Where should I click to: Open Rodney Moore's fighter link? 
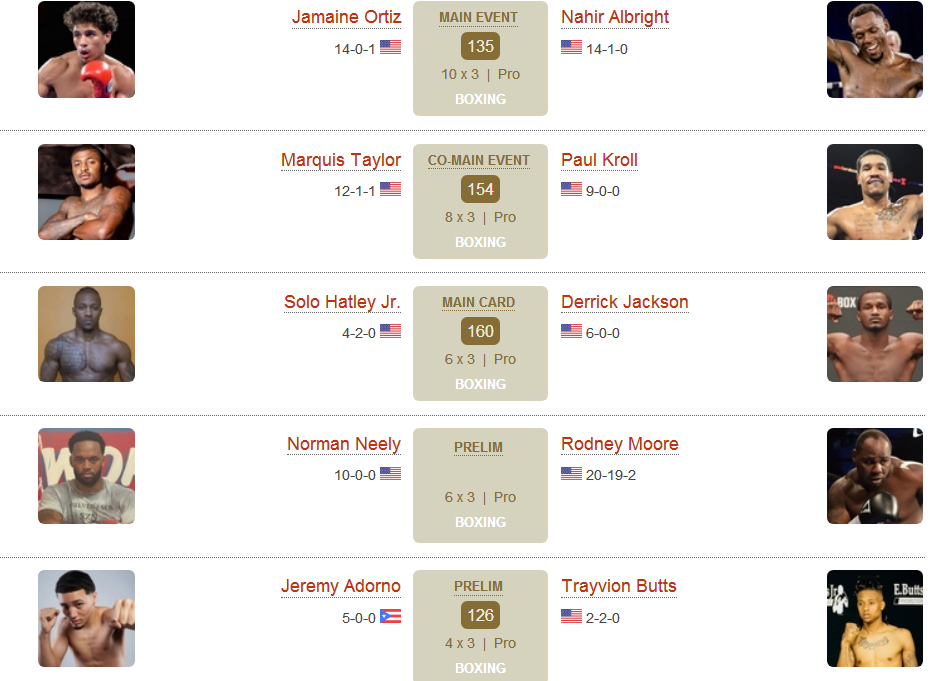620,444
